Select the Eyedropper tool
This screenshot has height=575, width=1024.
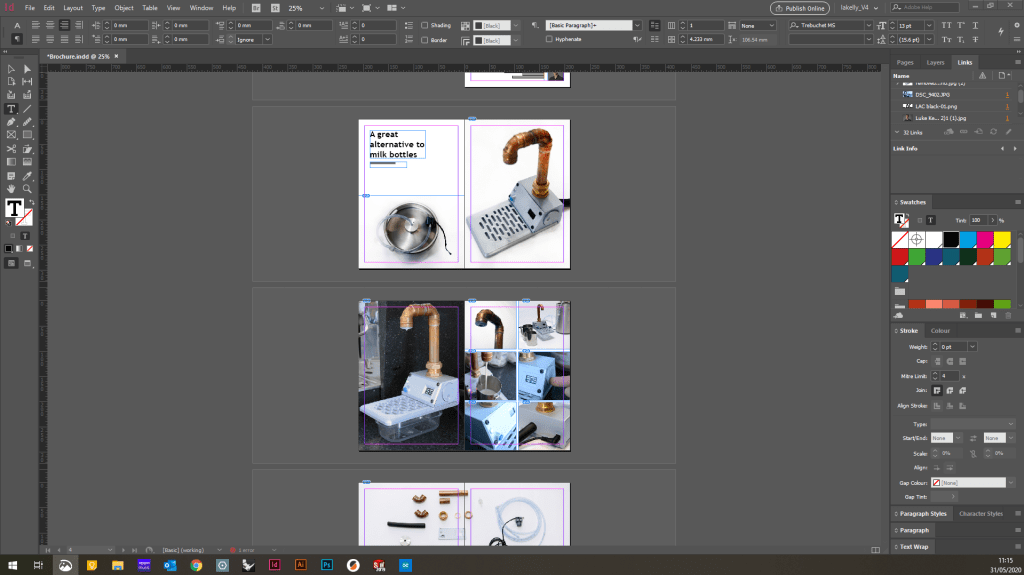27,175
